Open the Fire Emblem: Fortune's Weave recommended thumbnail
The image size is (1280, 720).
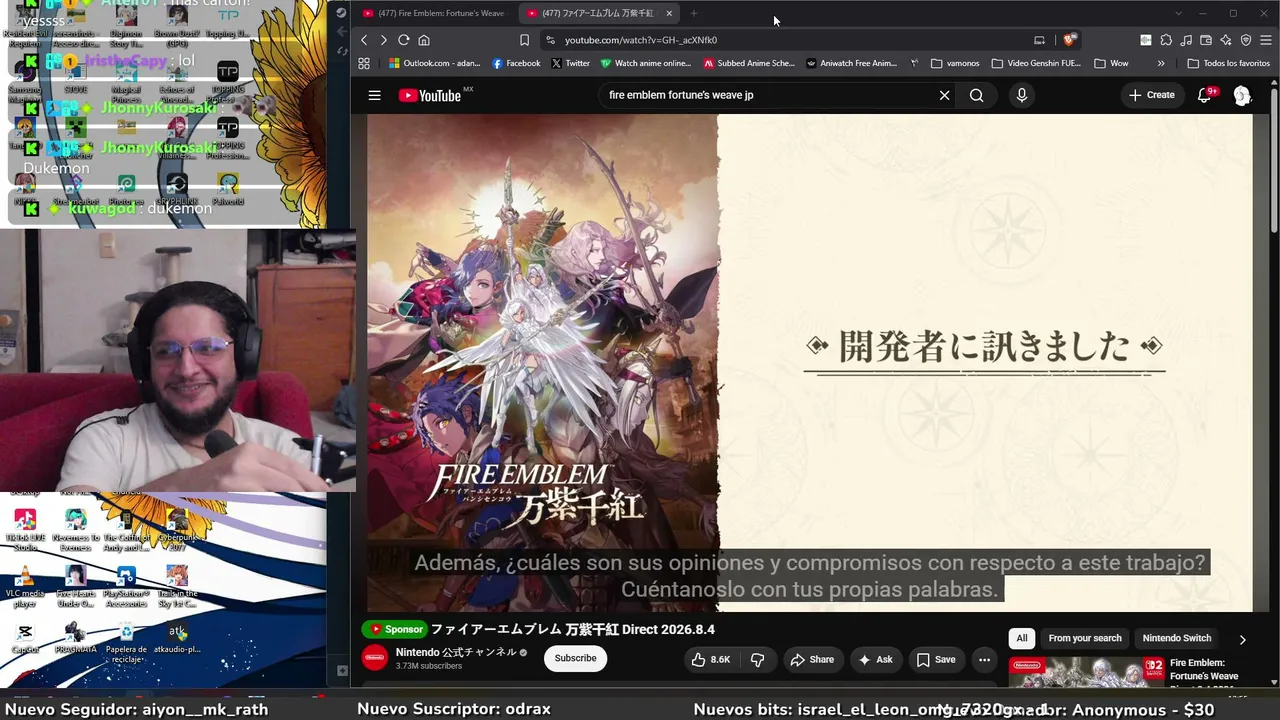coord(1085,672)
